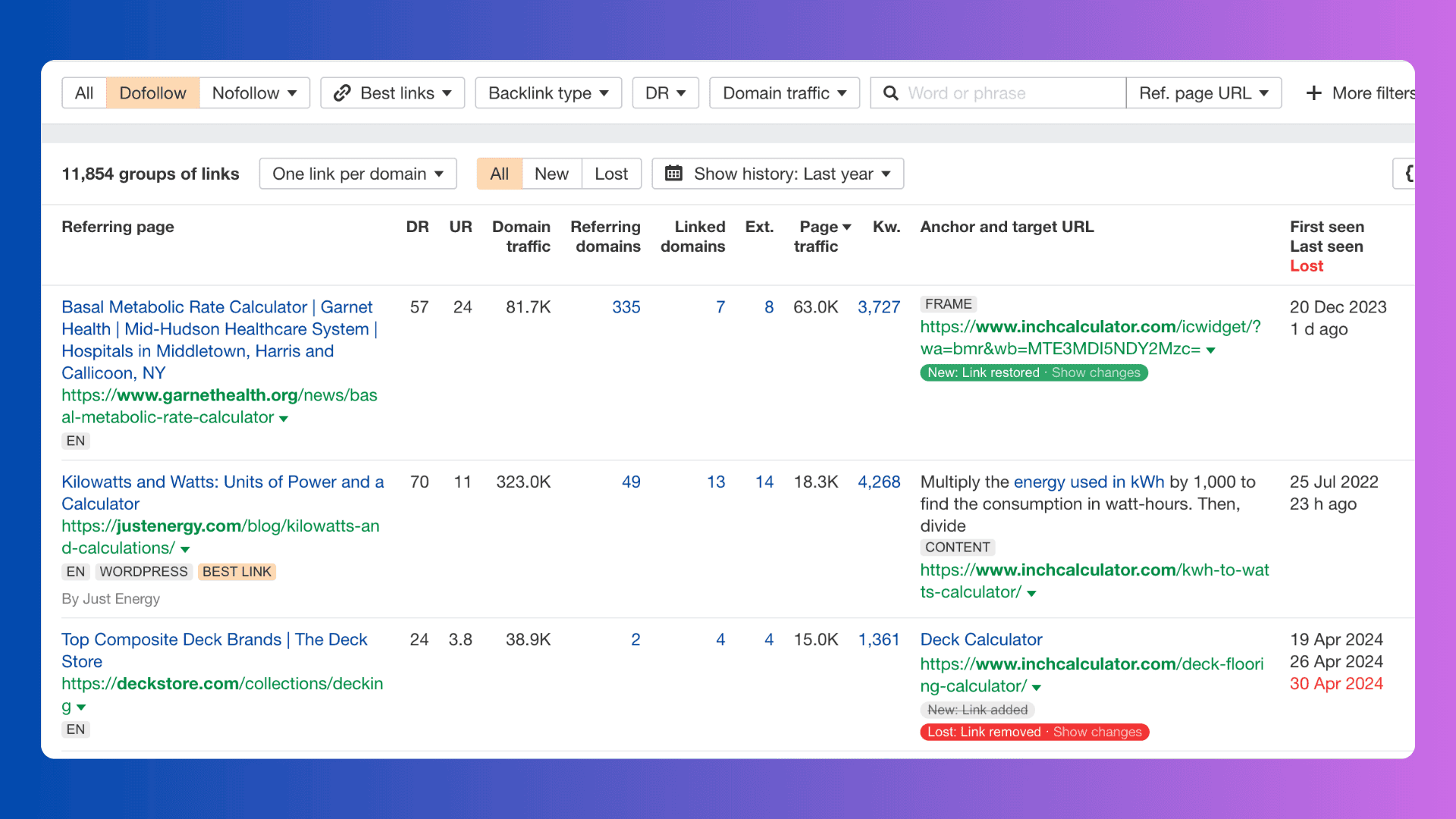Screen dimensions: 1456x819
Task: Open Kilowatts and Watts article link
Action: pos(222,493)
